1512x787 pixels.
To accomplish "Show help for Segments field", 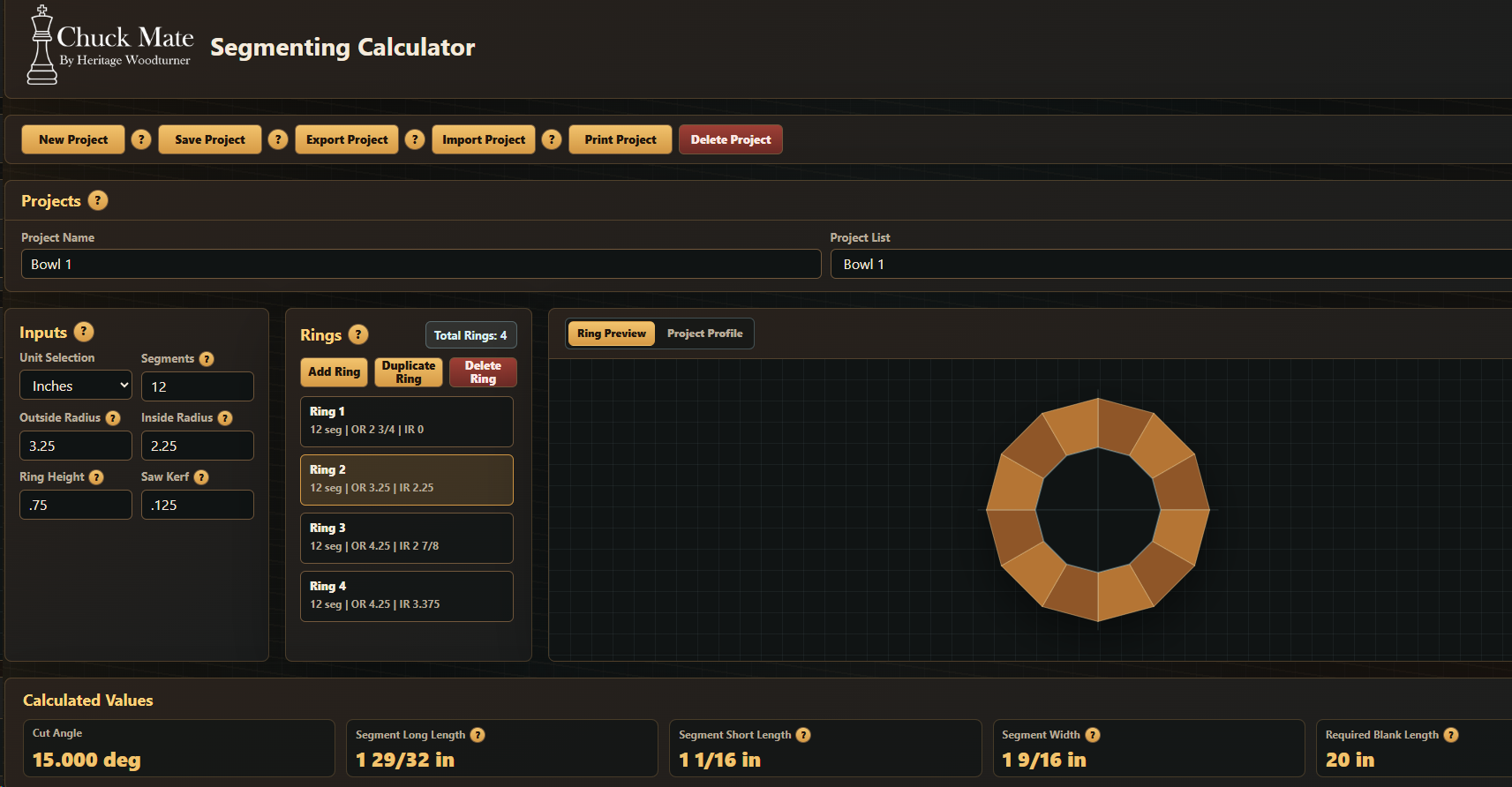I will pos(207,359).
